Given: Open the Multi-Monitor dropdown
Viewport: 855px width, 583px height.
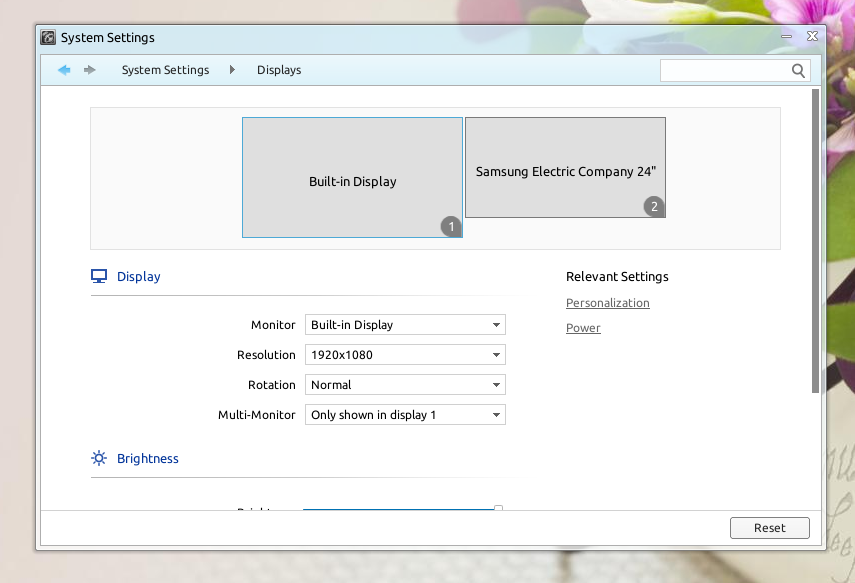Looking at the screenshot, I should (x=404, y=414).
